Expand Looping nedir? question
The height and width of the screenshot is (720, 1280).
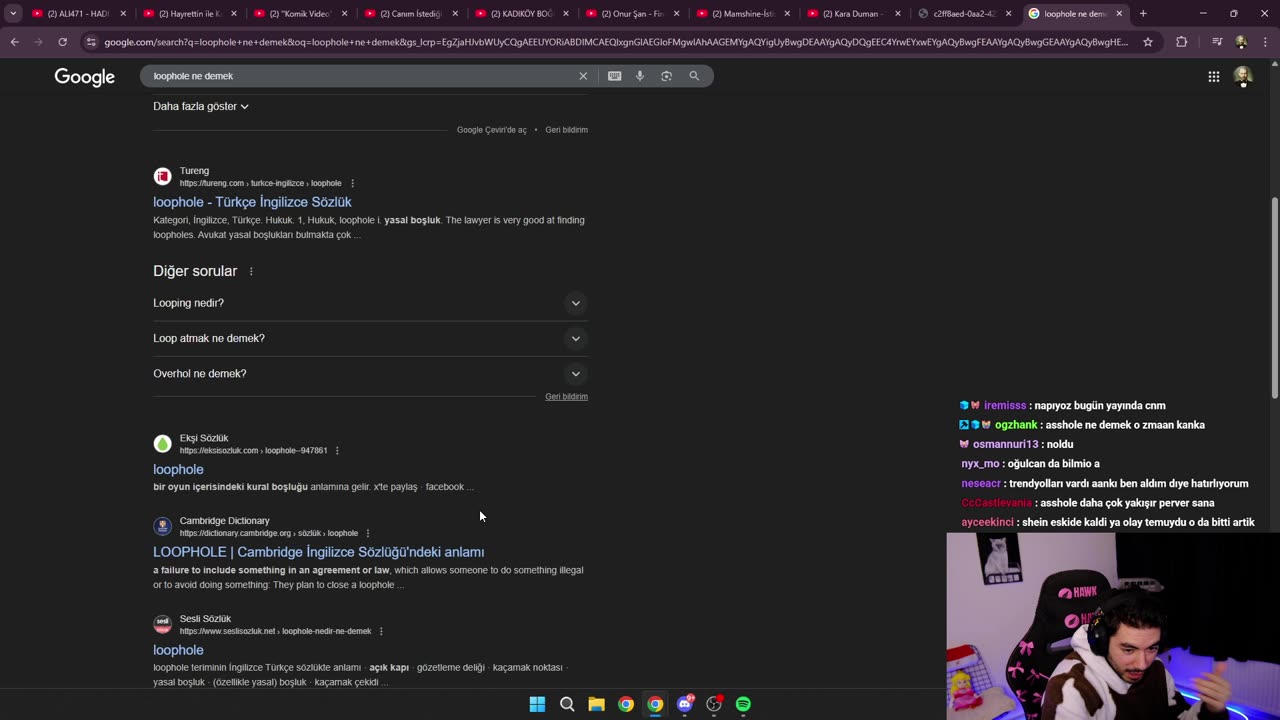[x=370, y=303]
